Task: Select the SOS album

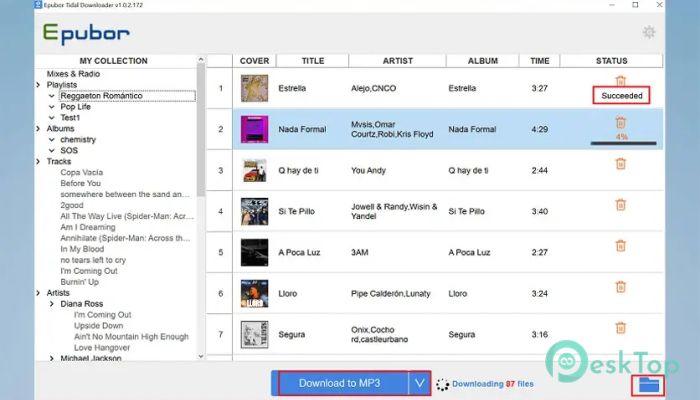Action: (69, 150)
